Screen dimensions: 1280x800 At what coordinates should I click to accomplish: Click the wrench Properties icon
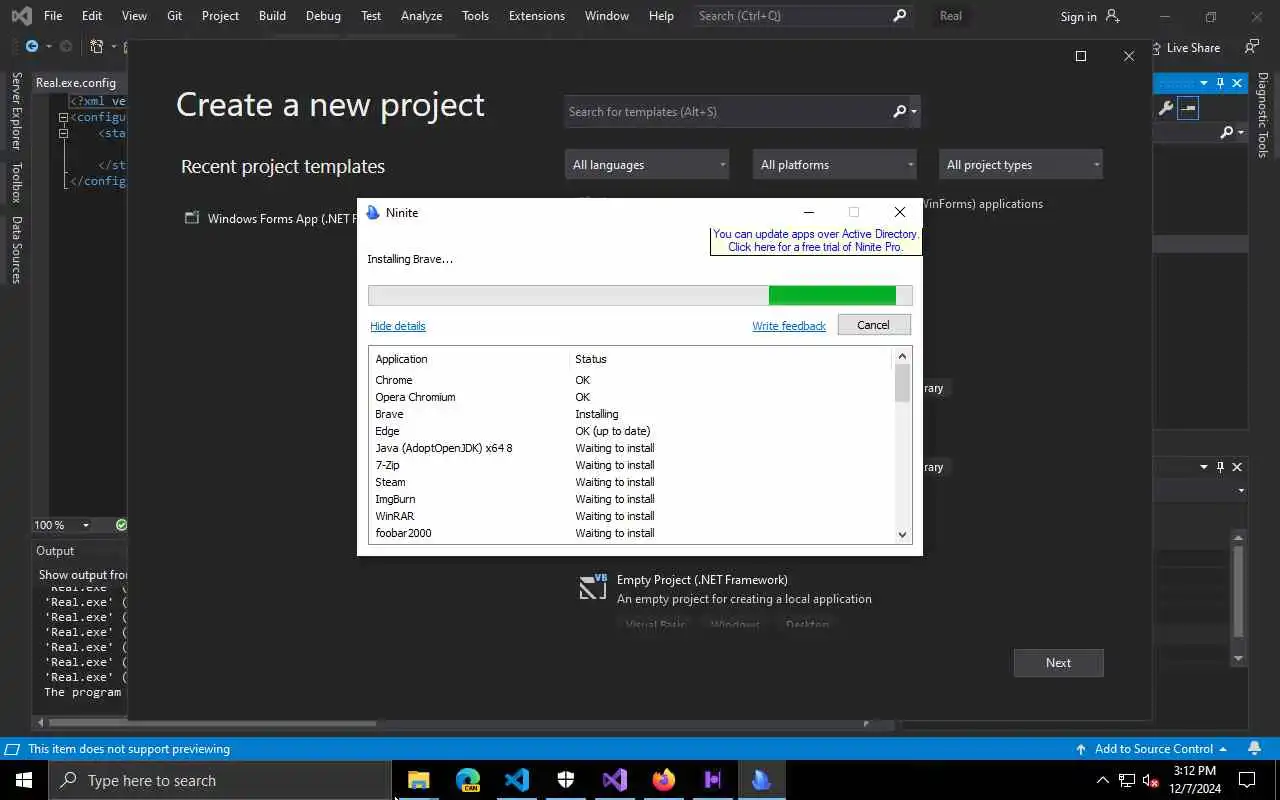(1165, 108)
